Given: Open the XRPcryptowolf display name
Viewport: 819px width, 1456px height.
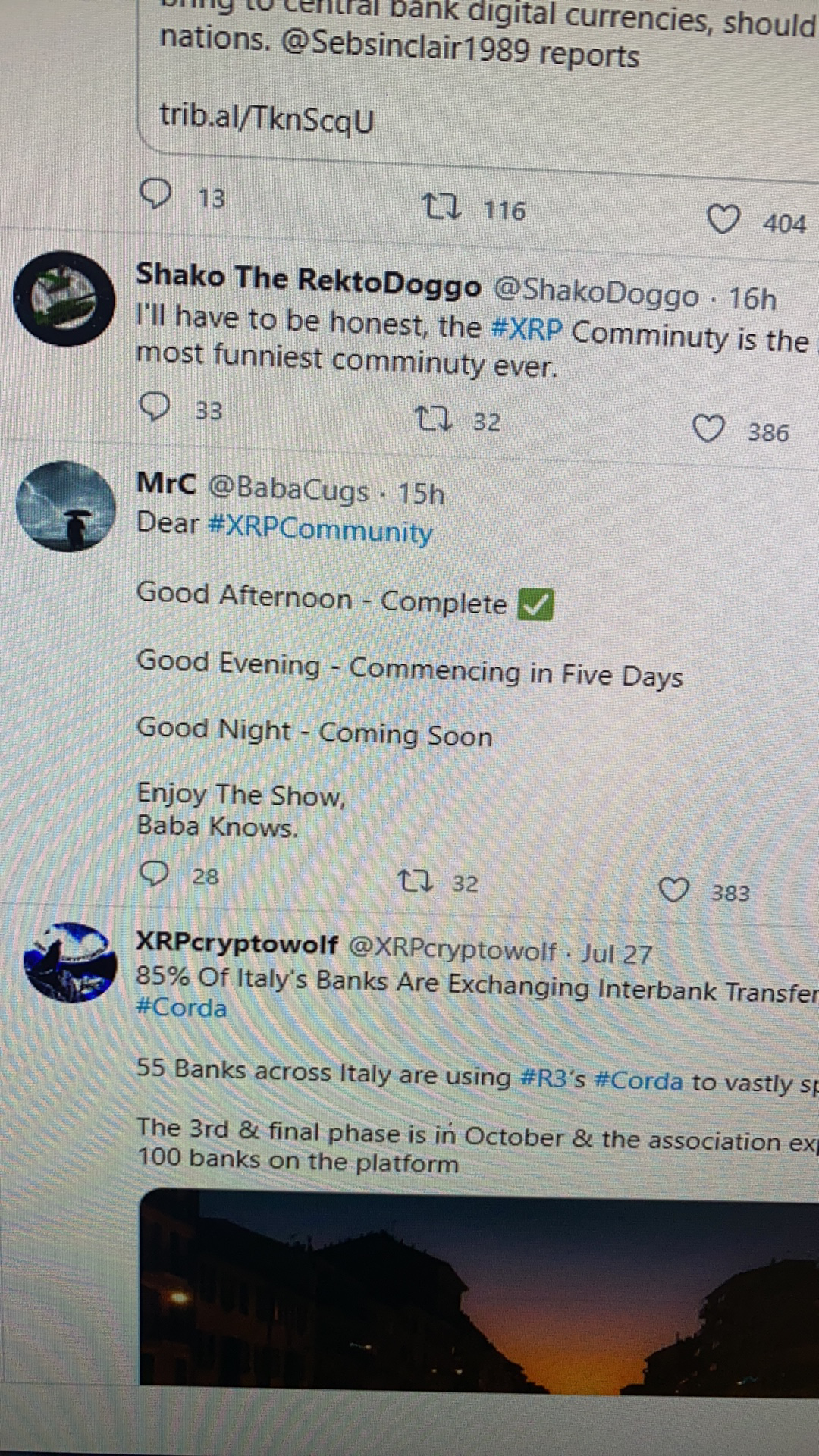Looking at the screenshot, I should click(x=237, y=943).
